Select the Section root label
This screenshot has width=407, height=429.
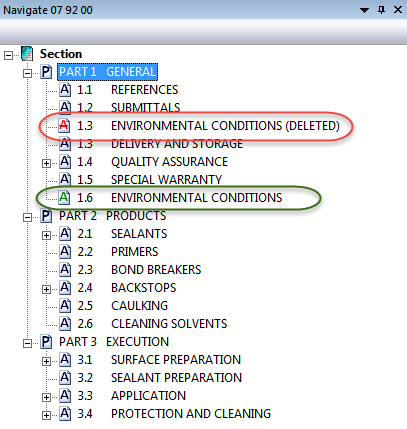[x=61, y=54]
